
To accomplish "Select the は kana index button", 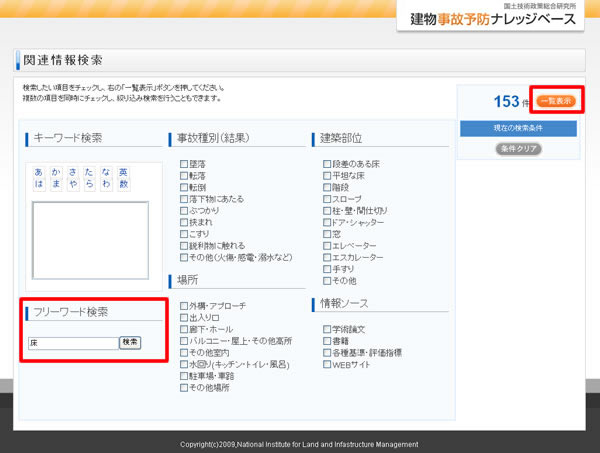I will pos(39,184).
